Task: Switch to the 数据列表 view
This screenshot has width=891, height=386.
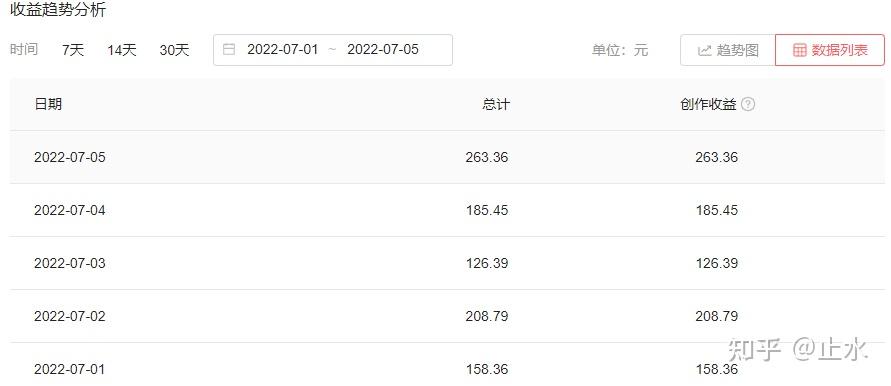Action: pyautogui.click(x=830, y=50)
